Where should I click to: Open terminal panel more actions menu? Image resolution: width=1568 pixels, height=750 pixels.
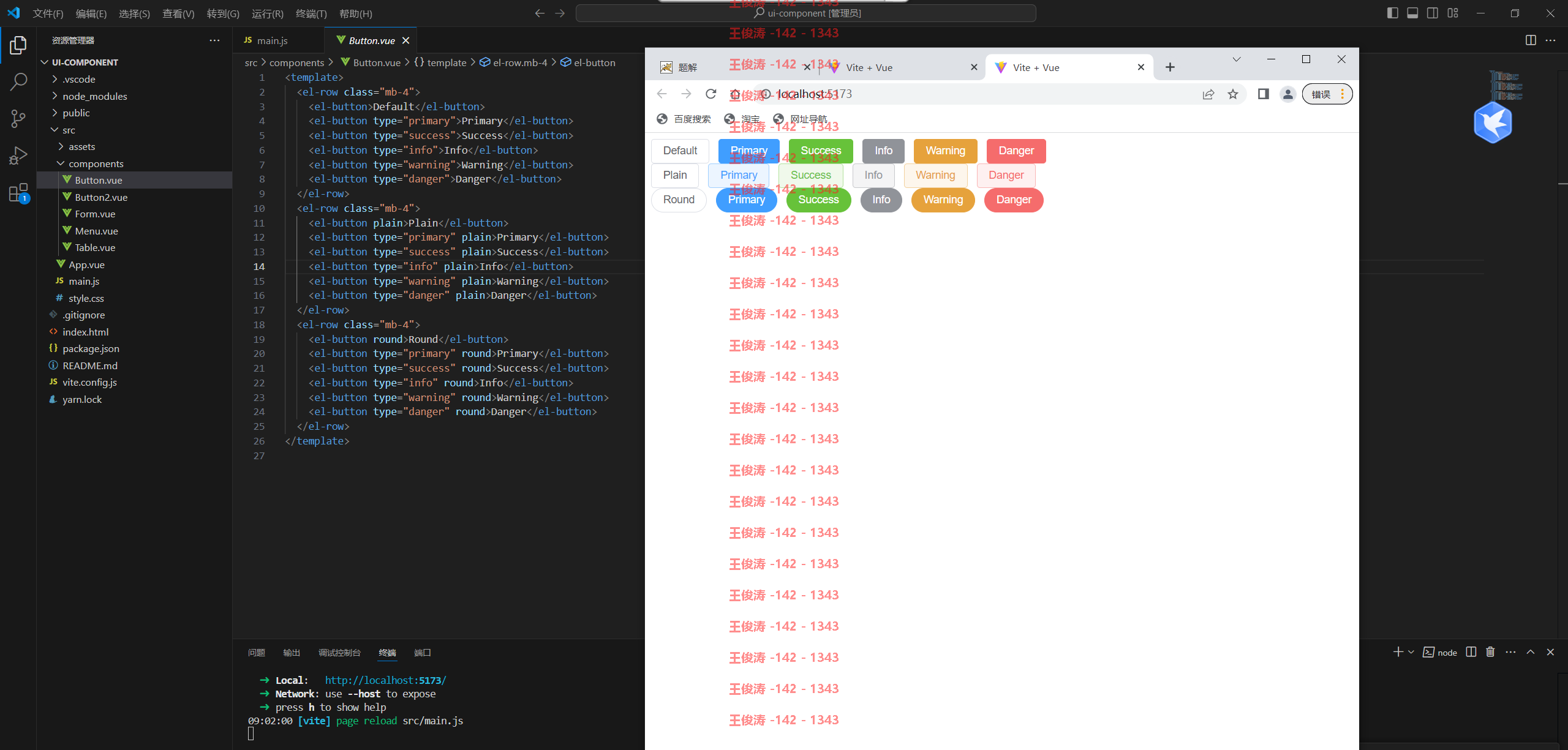pos(1510,652)
